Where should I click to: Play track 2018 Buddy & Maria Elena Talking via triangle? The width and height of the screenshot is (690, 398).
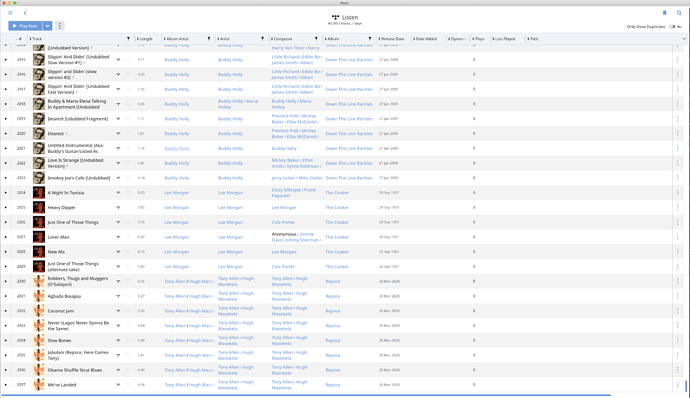coord(6,104)
